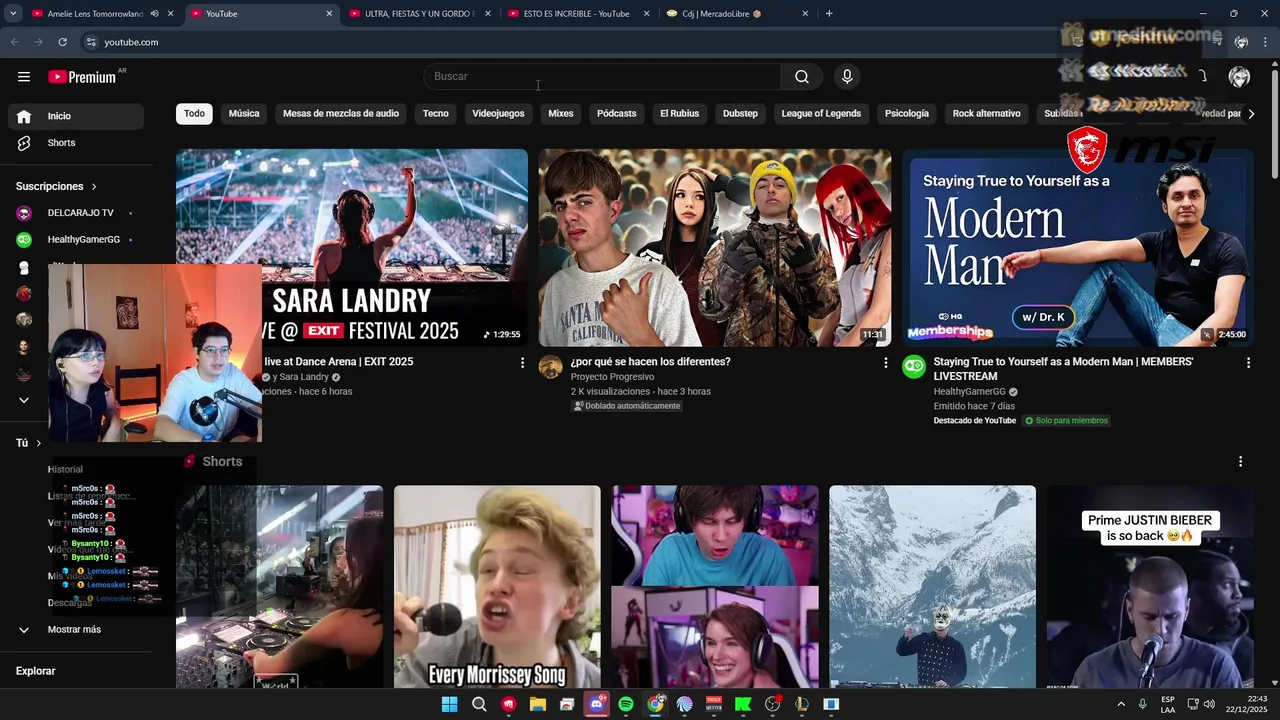Click the address bar site info icon
Screen dimensions: 1280x720
click(x=91, y=42)
